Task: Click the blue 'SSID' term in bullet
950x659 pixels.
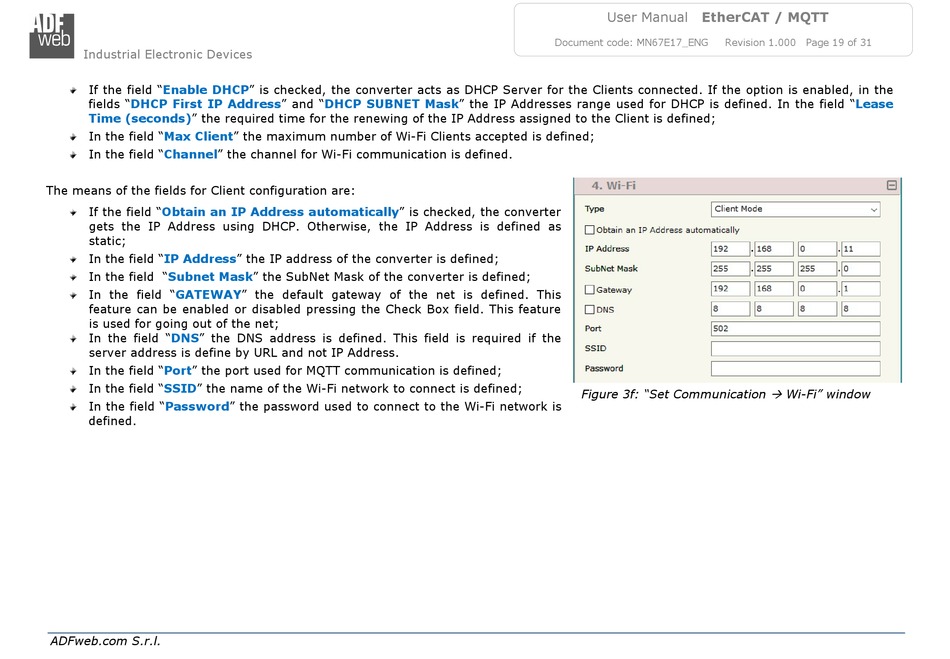Action: click(x=181, y=389)
